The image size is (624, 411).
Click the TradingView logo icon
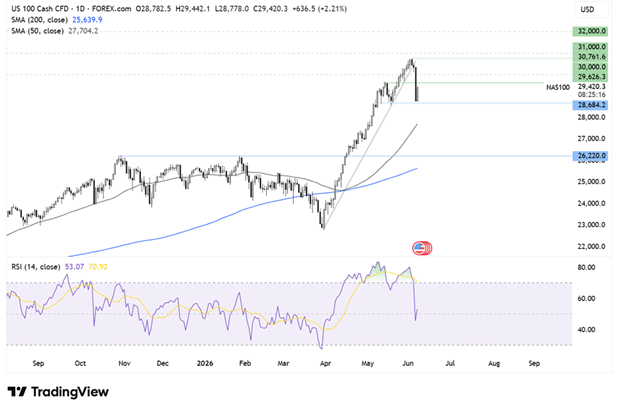click(x=17, y=392)
